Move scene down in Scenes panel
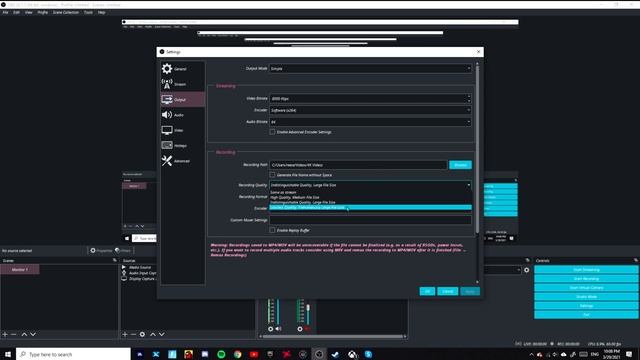Screen dimensions: 640x360 coord(33,334)
